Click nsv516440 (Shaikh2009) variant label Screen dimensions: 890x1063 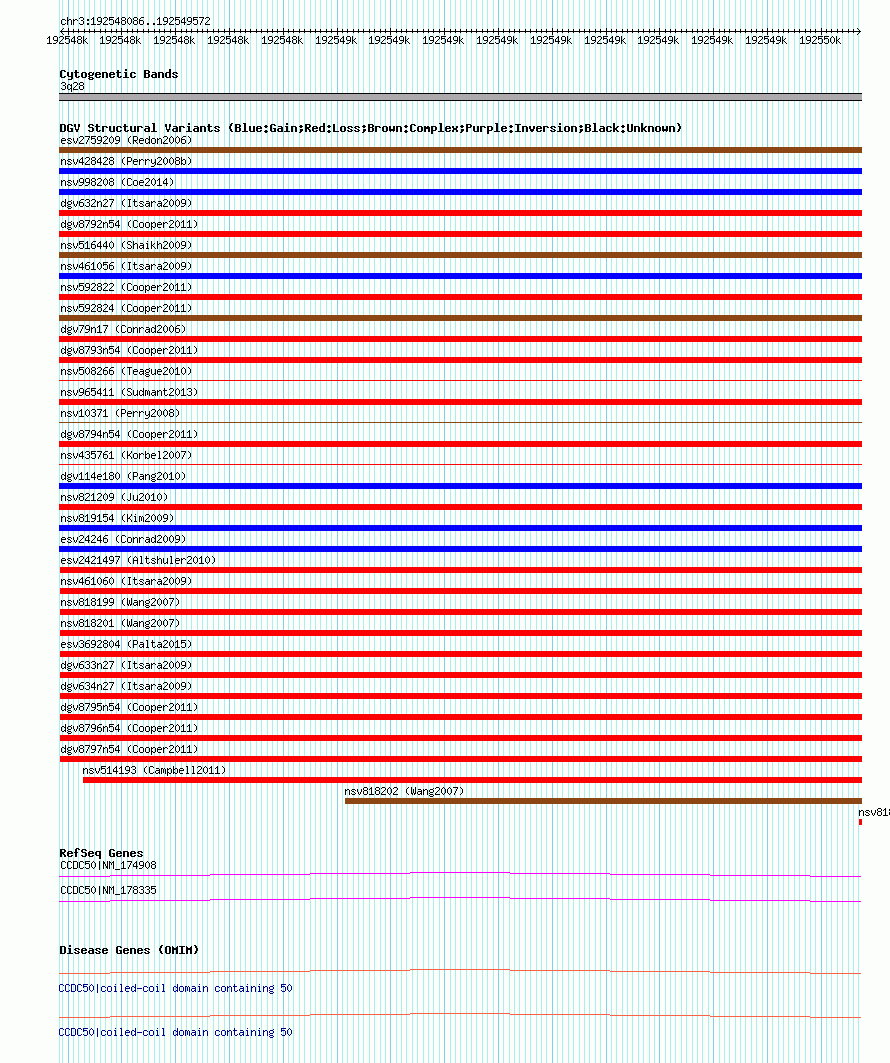pos(126,245)
